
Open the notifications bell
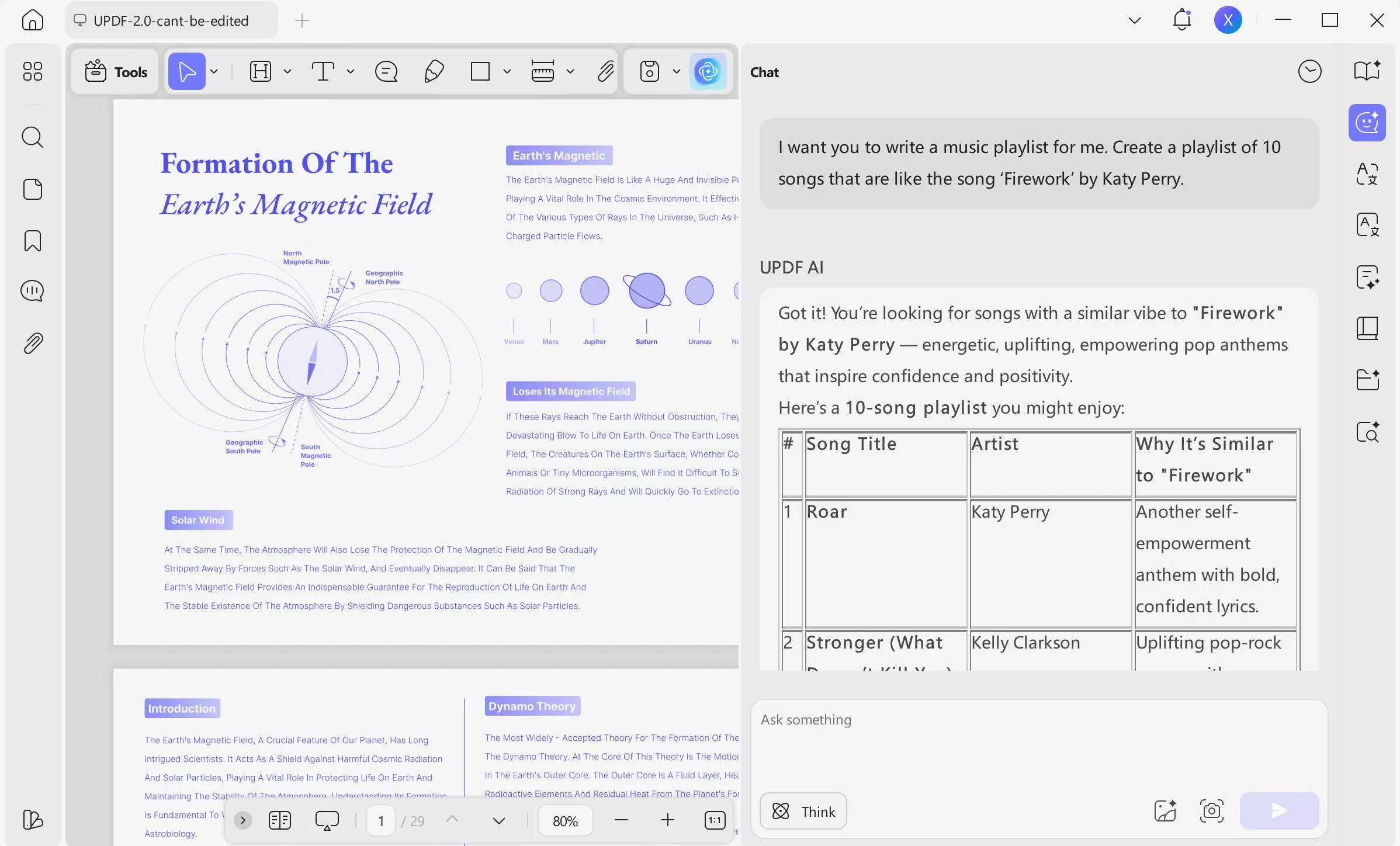tap(1181, 20)
